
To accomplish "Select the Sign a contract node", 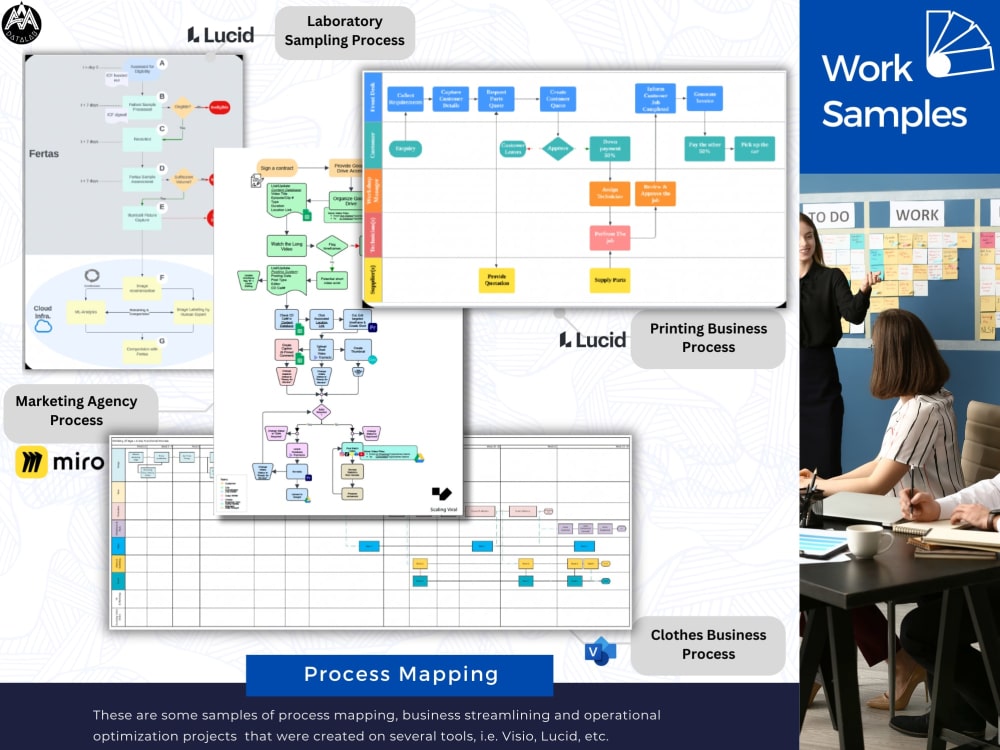I will (x=277, y=168).
